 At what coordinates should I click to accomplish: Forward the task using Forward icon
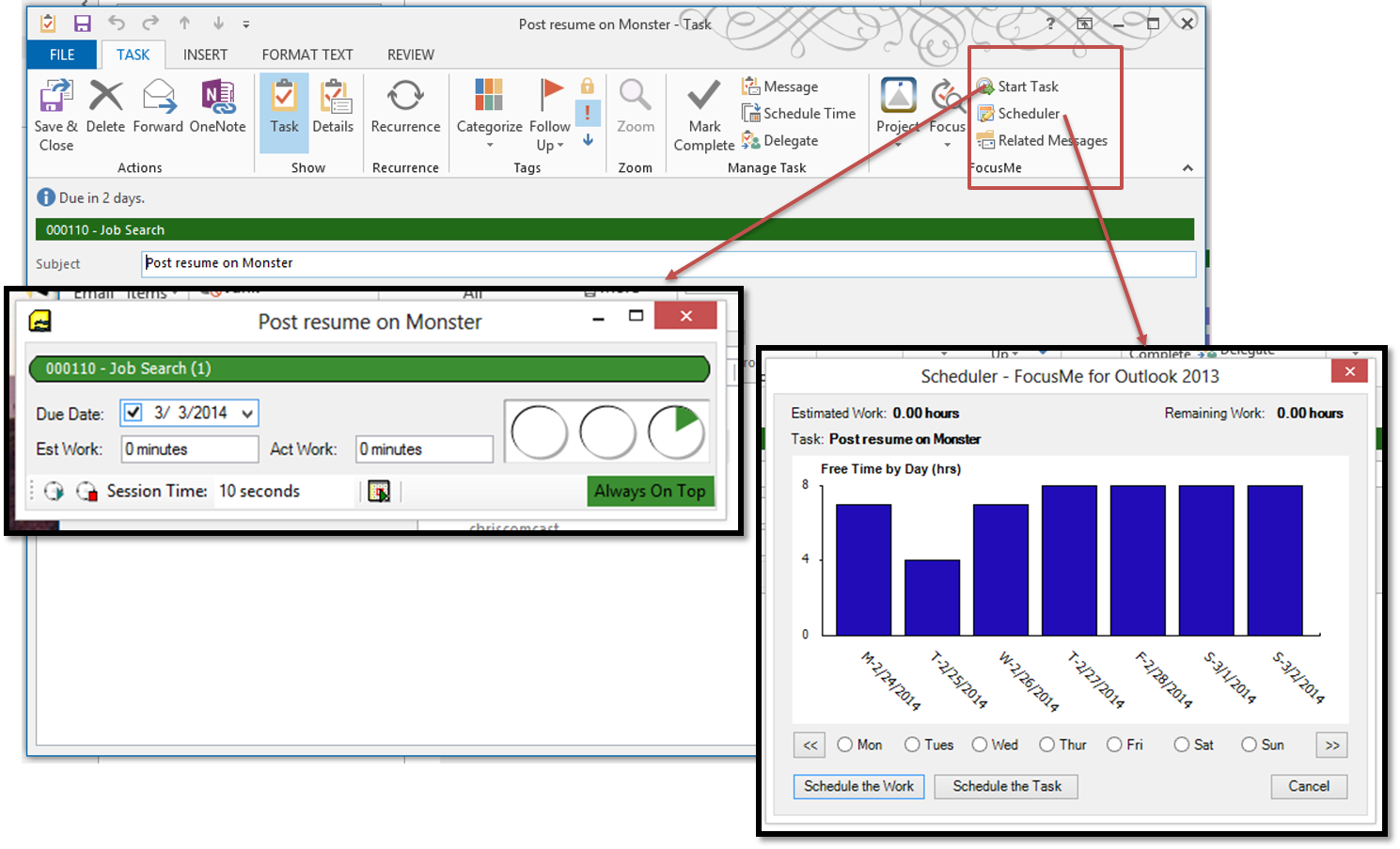pos(159,97)
